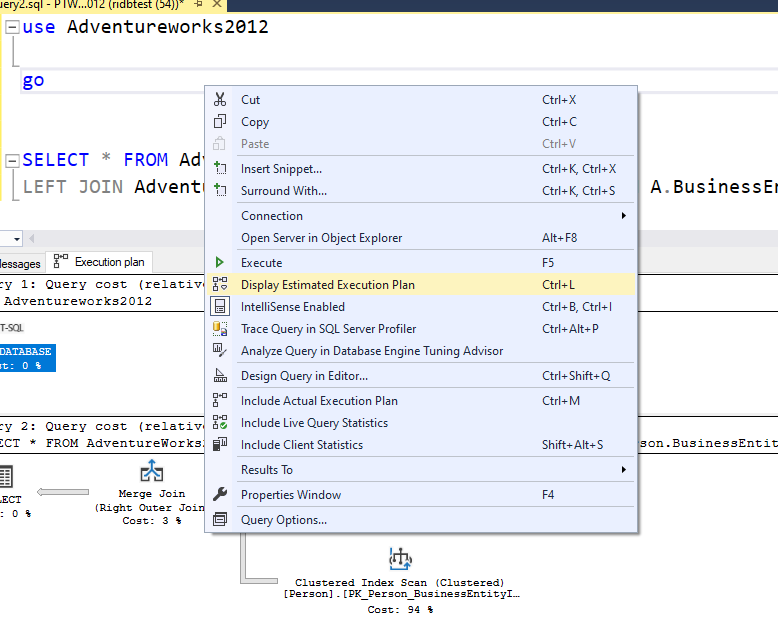
Task: Click the Insert Snippet icon
Action: click(220, 168)
